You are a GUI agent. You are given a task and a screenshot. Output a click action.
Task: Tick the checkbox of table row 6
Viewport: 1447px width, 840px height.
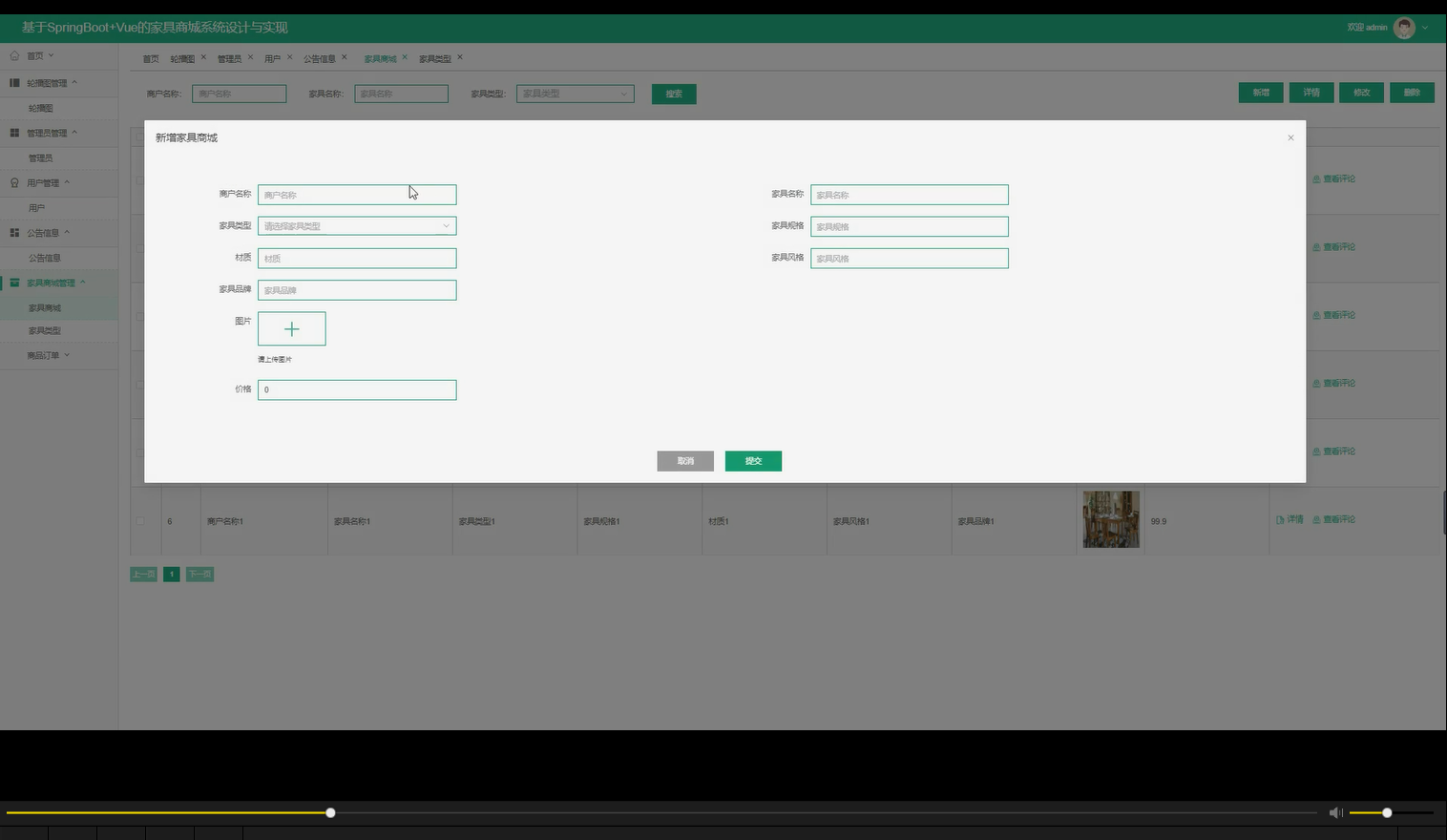140,521
